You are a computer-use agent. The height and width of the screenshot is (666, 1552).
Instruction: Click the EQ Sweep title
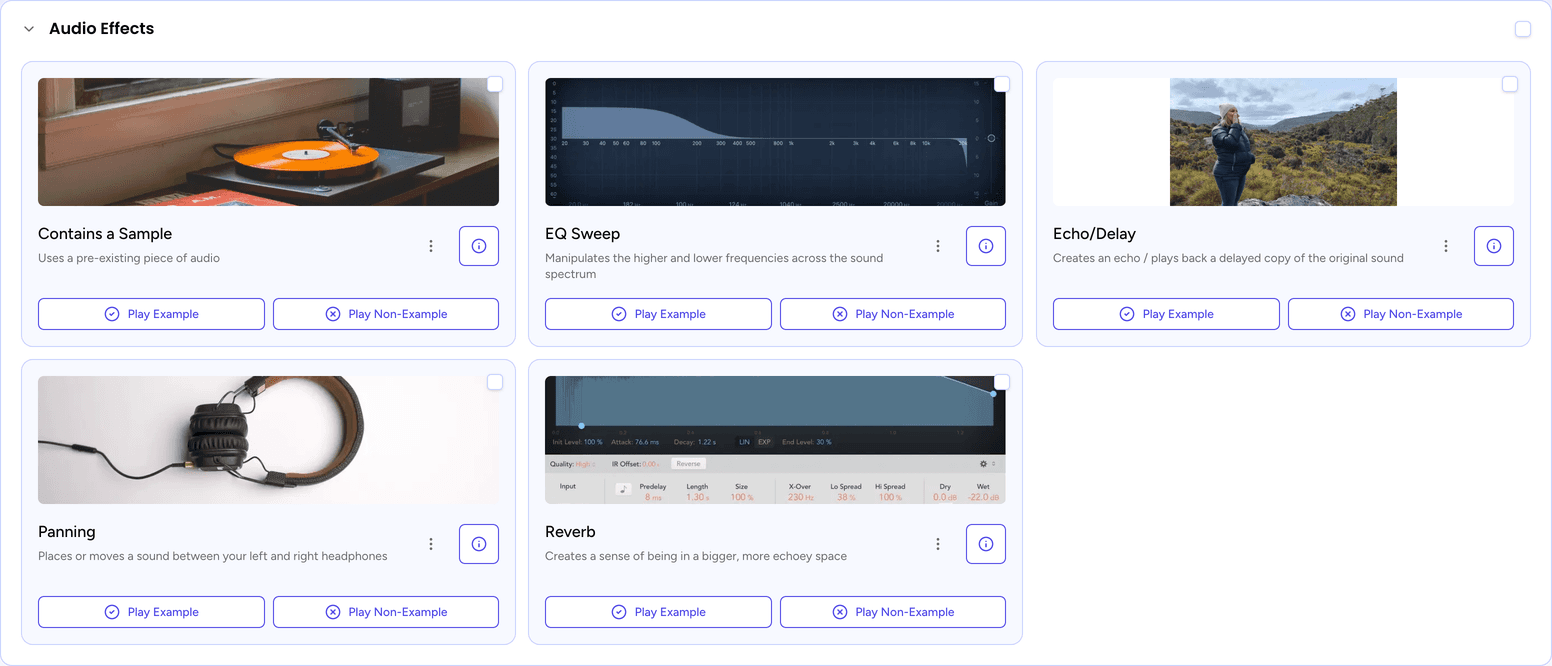point(582,234)
